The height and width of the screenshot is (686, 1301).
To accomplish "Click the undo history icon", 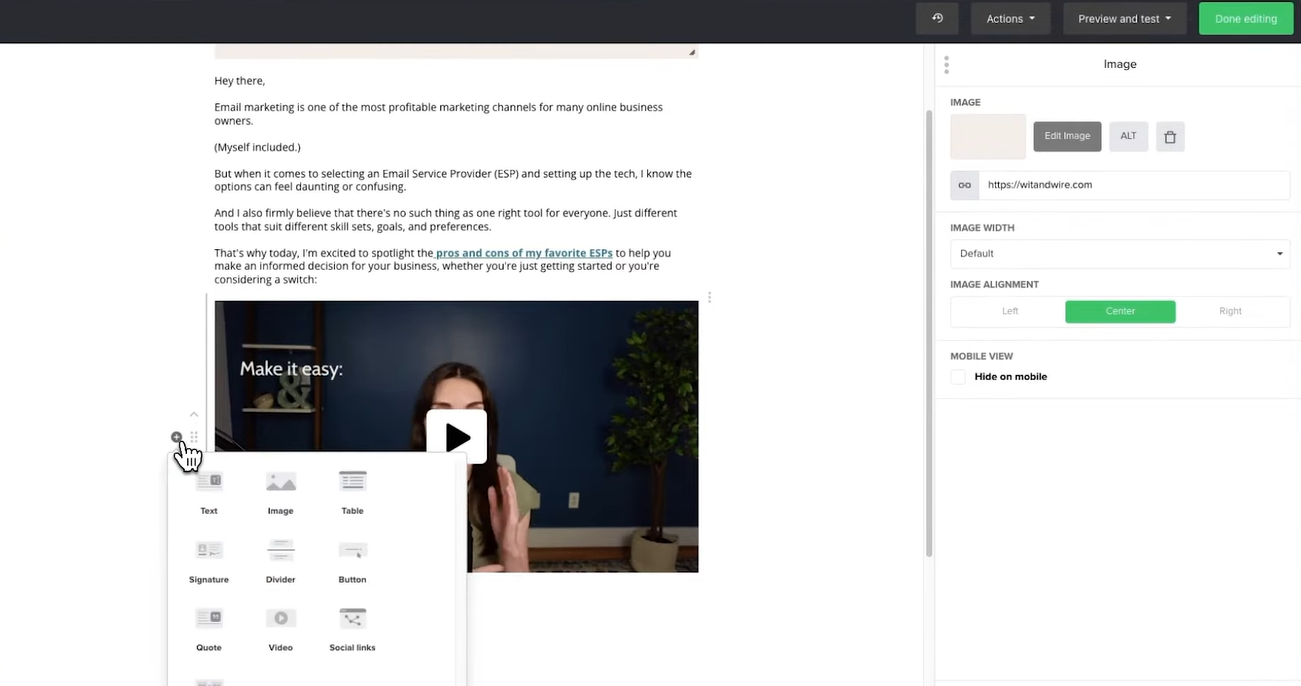I will [937, 18].
